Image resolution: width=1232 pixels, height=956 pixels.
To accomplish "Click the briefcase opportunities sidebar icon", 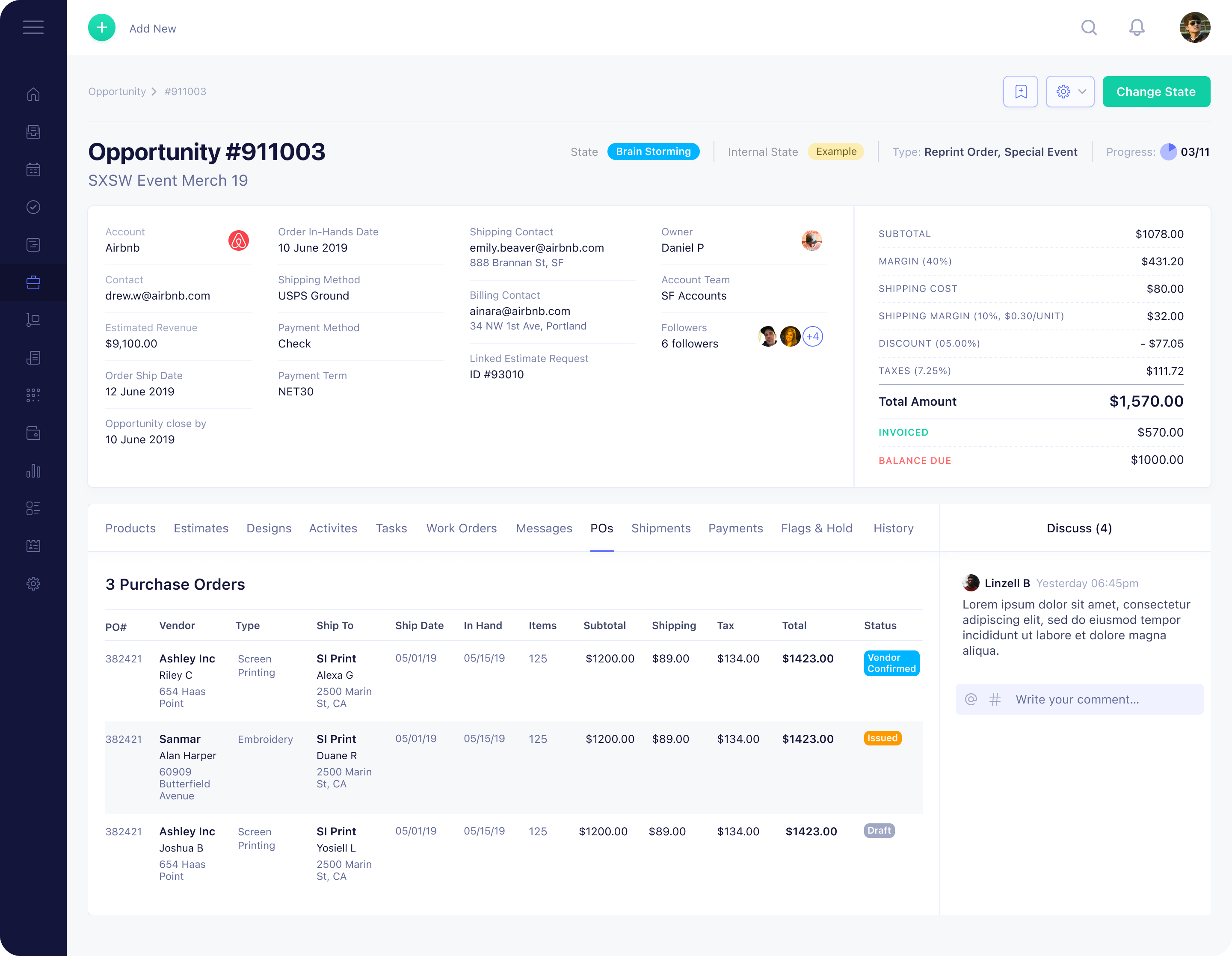I will tap(33, 282).
